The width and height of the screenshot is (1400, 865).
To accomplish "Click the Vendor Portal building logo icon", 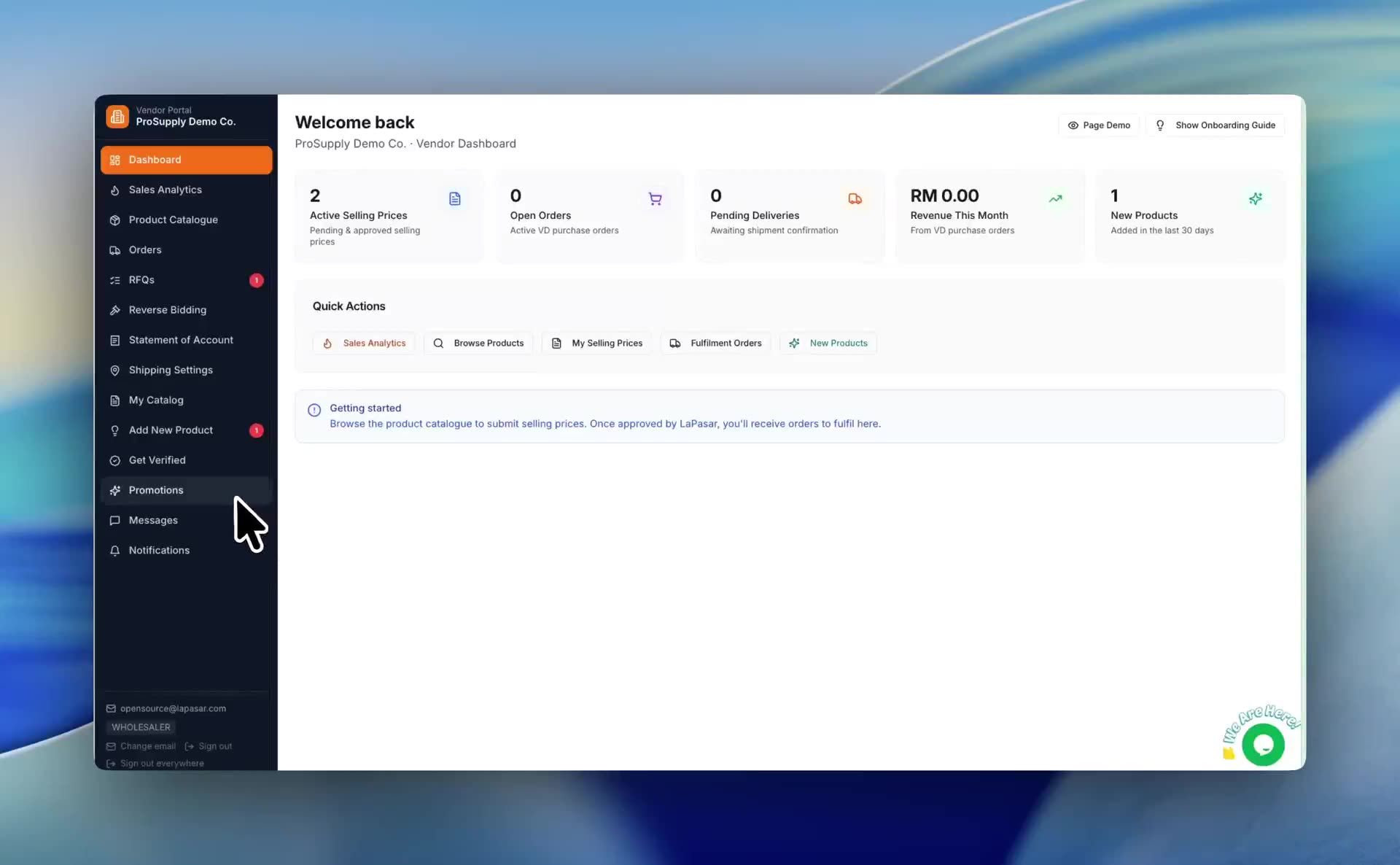I will [x=117, y=117].
